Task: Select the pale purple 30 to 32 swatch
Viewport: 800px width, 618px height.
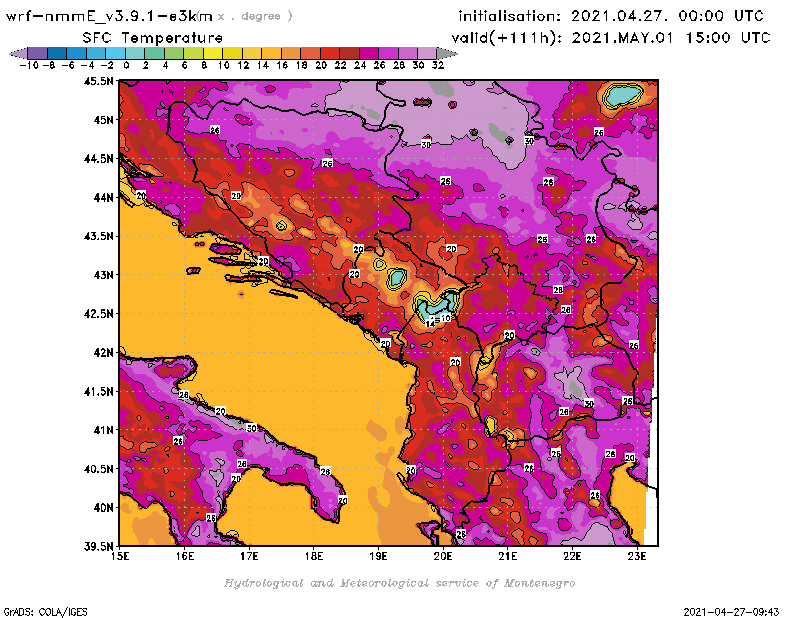Action: 427,53
